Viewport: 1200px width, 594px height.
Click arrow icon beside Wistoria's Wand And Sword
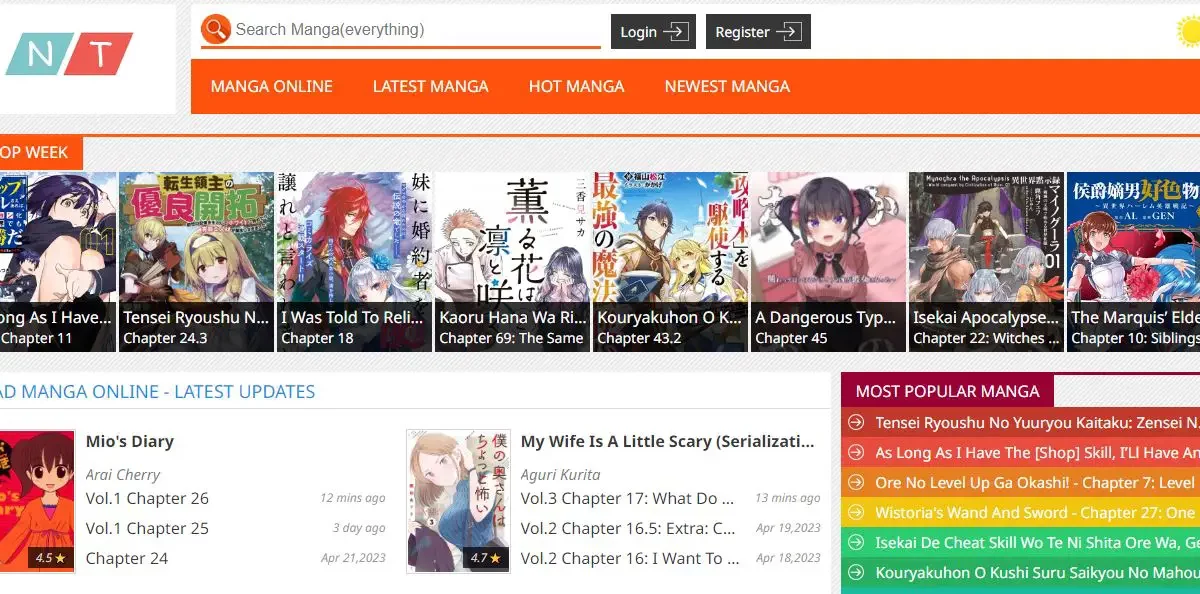pyautogui.click(x=855, y=513)
